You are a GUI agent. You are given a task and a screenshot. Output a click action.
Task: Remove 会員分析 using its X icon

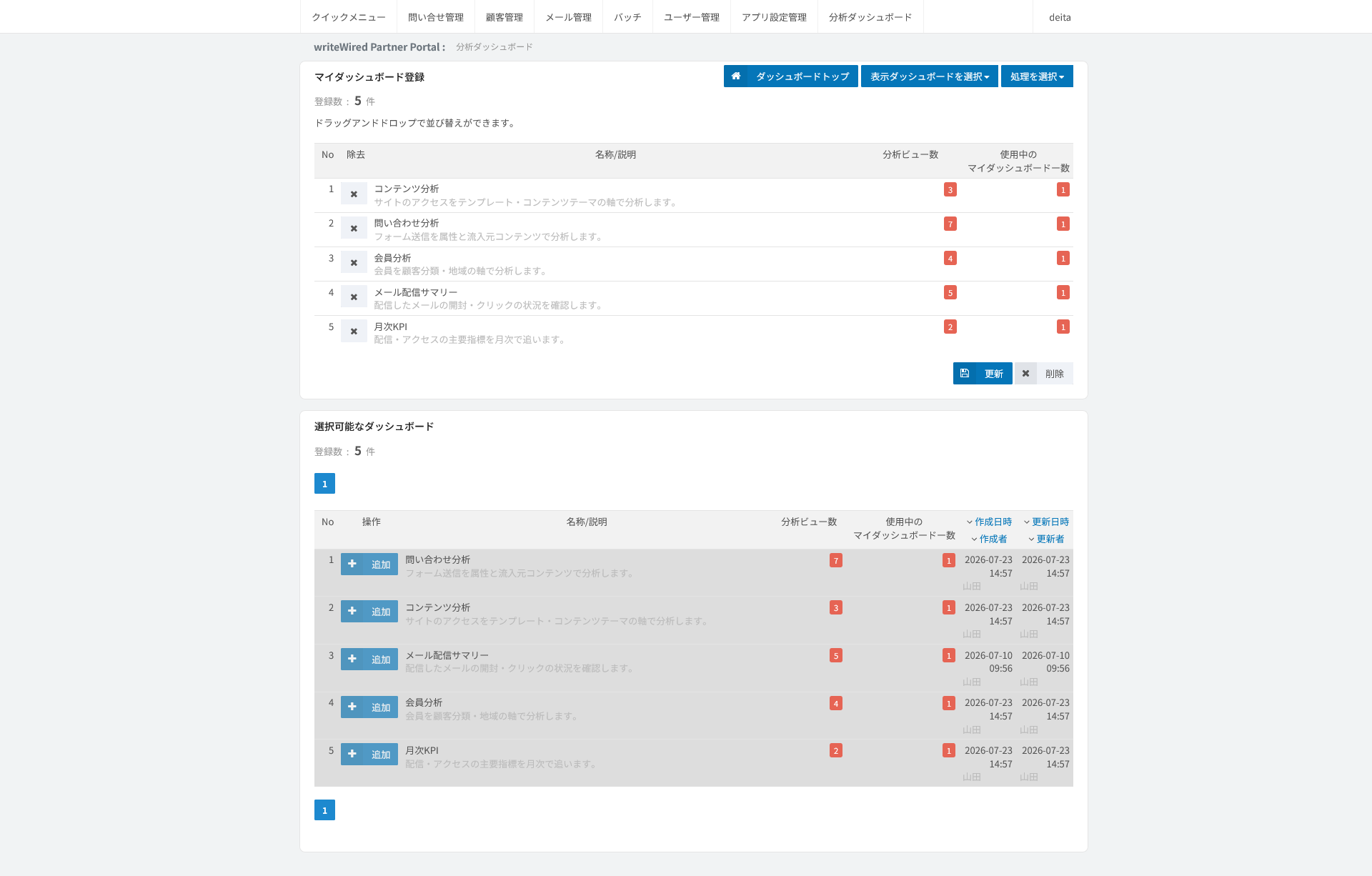[x=354, y=262]
